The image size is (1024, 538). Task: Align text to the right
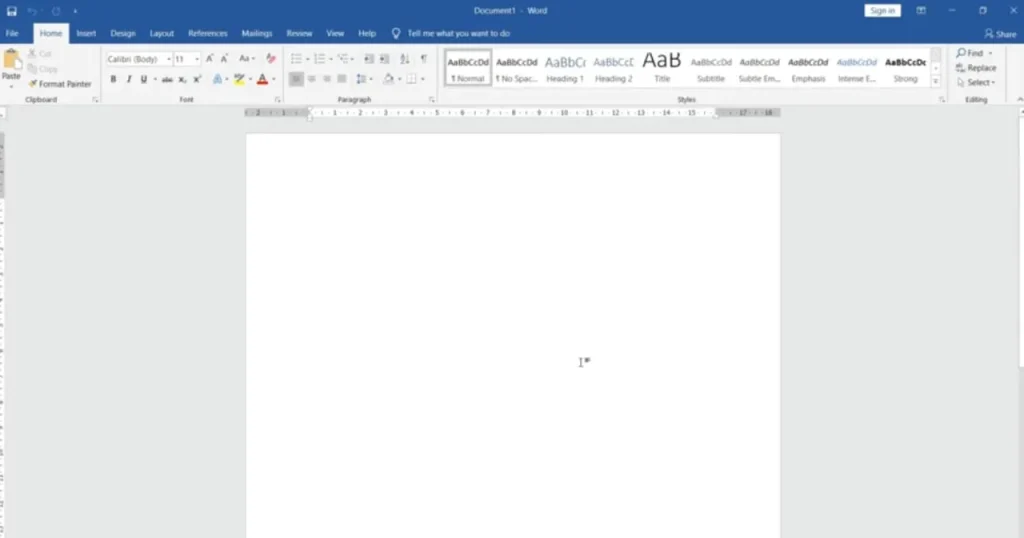pyautogui.click(x=327, y=79)
